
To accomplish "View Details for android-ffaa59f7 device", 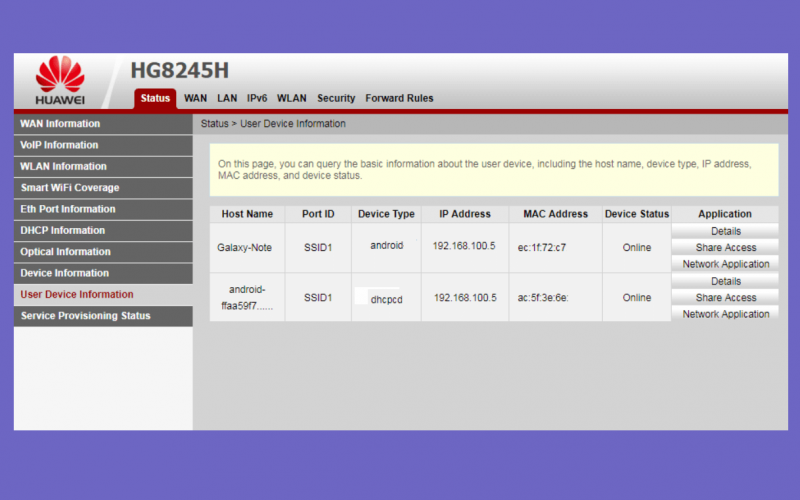I will pos(726,281).
